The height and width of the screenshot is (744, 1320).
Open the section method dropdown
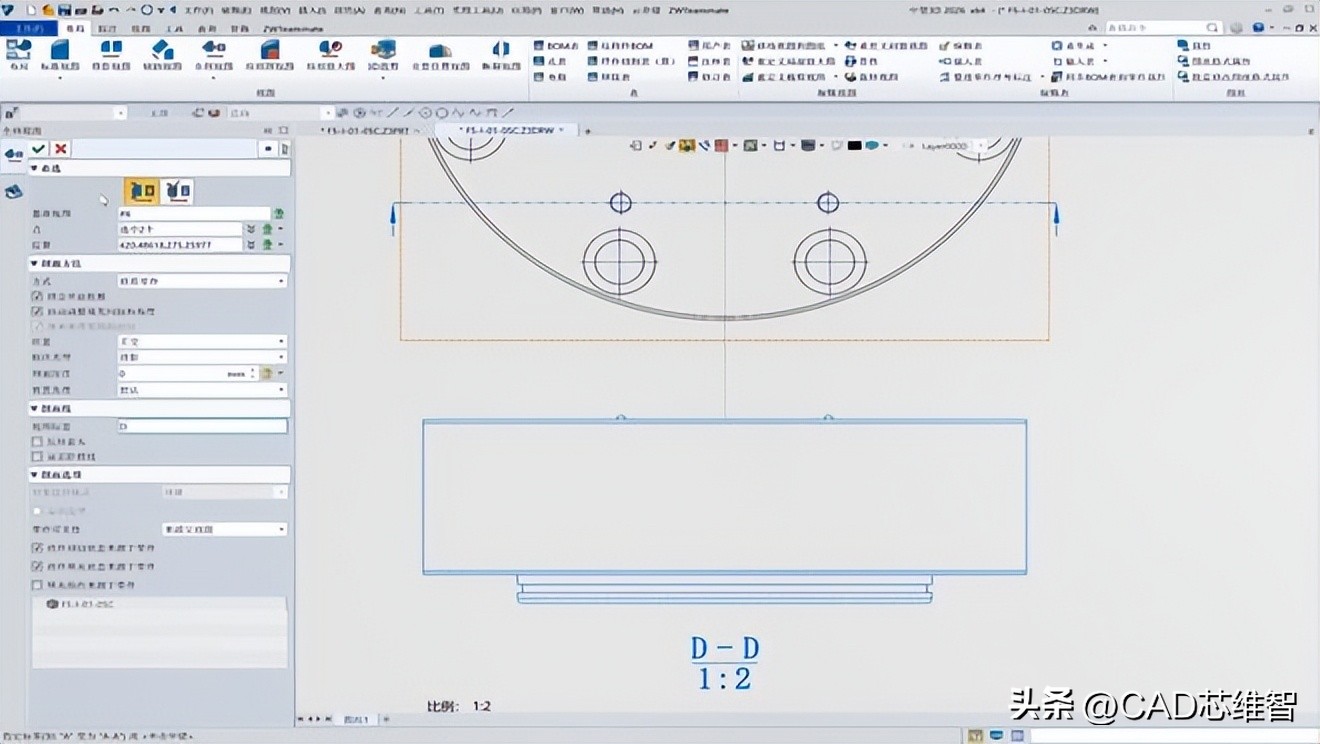pos(202,282)
